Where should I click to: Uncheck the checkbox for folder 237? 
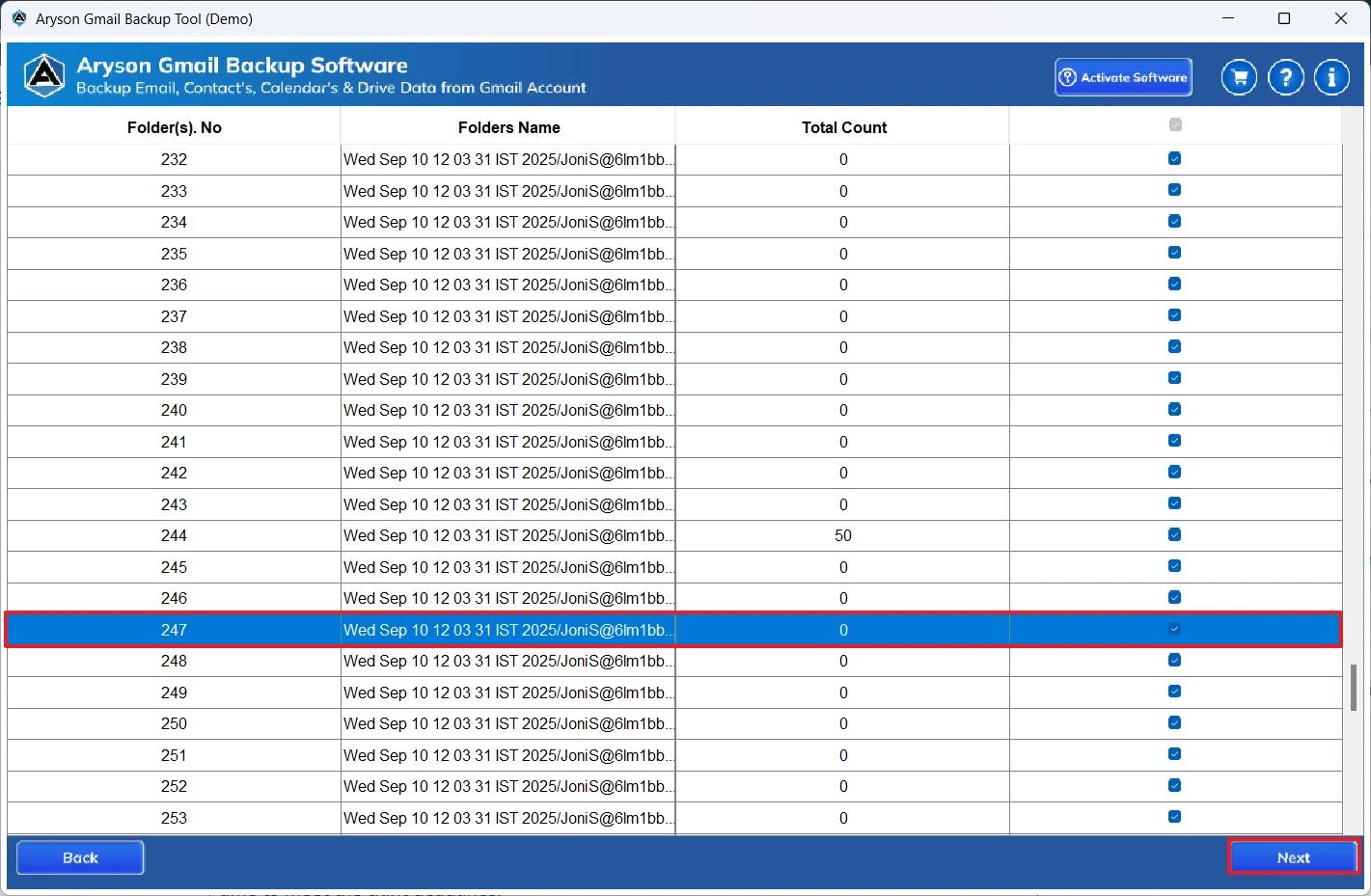point(1174,315)
